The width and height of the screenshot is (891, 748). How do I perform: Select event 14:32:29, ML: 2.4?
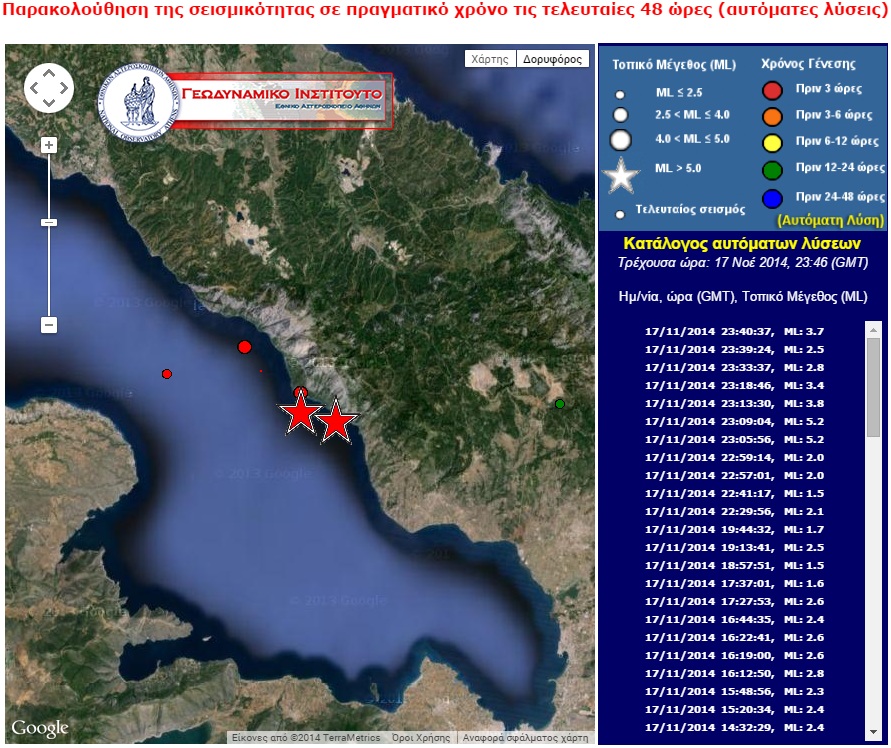[734, 728]
